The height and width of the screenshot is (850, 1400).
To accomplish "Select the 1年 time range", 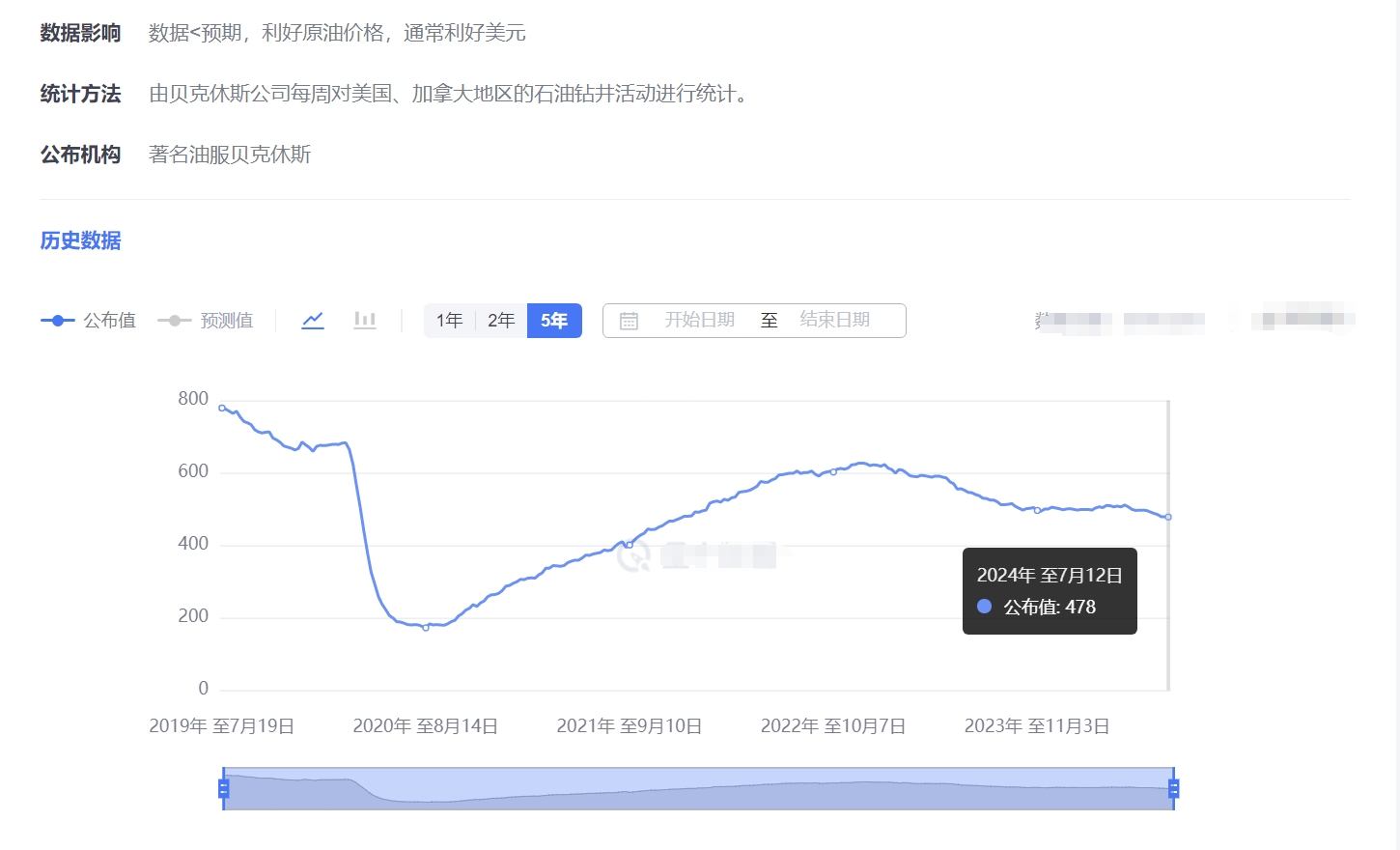I will click(449, 321).
